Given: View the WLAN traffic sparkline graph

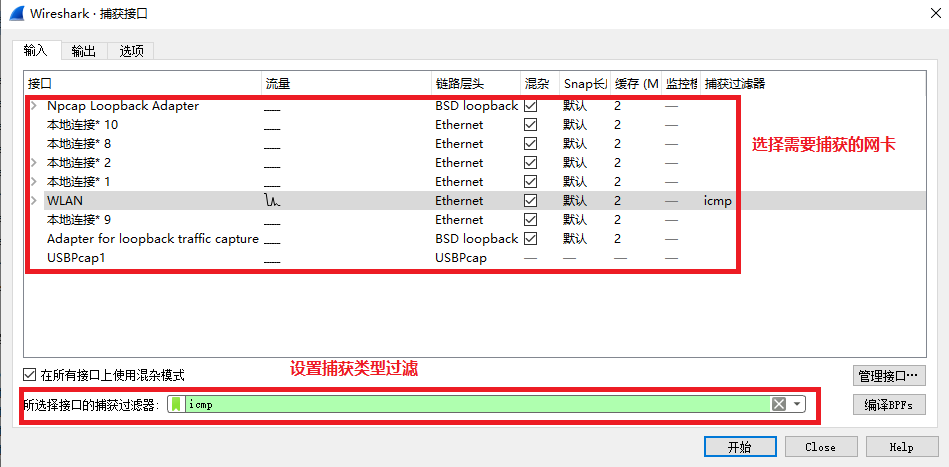Looking at the screenshot, I should point(272,201).
